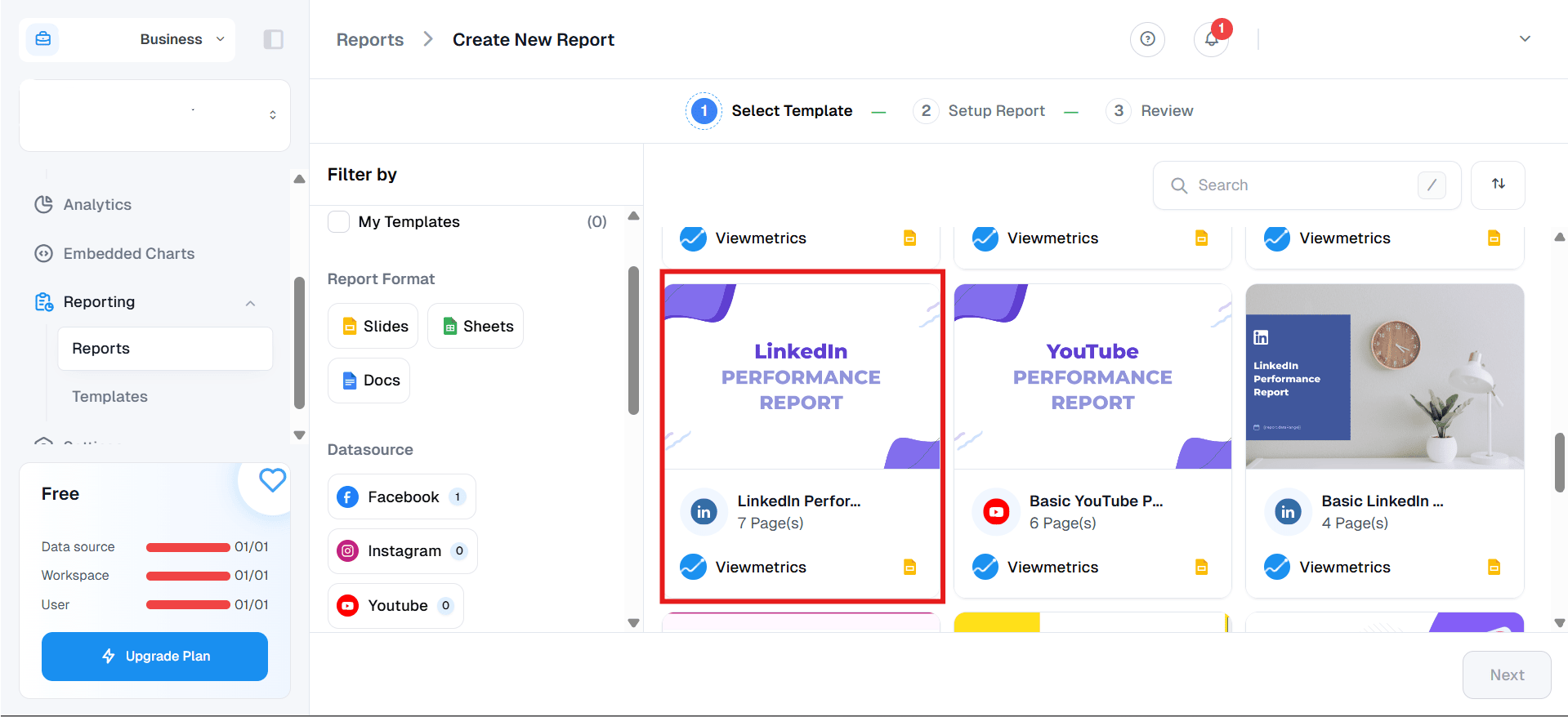Image resolution: width=1568 pixels, height=717 pixels.
Task: Enable the My Templates checkbox
Action: [339, 222]
